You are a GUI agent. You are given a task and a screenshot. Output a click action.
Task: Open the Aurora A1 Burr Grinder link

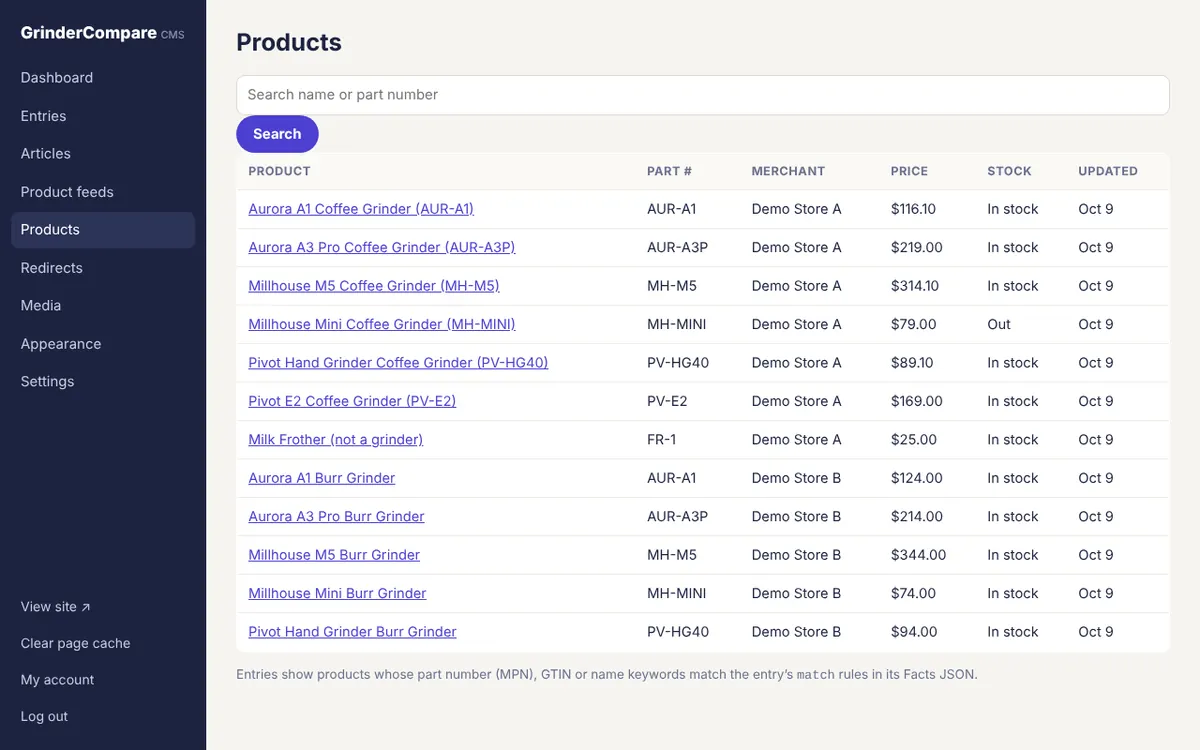click(322, 478)
